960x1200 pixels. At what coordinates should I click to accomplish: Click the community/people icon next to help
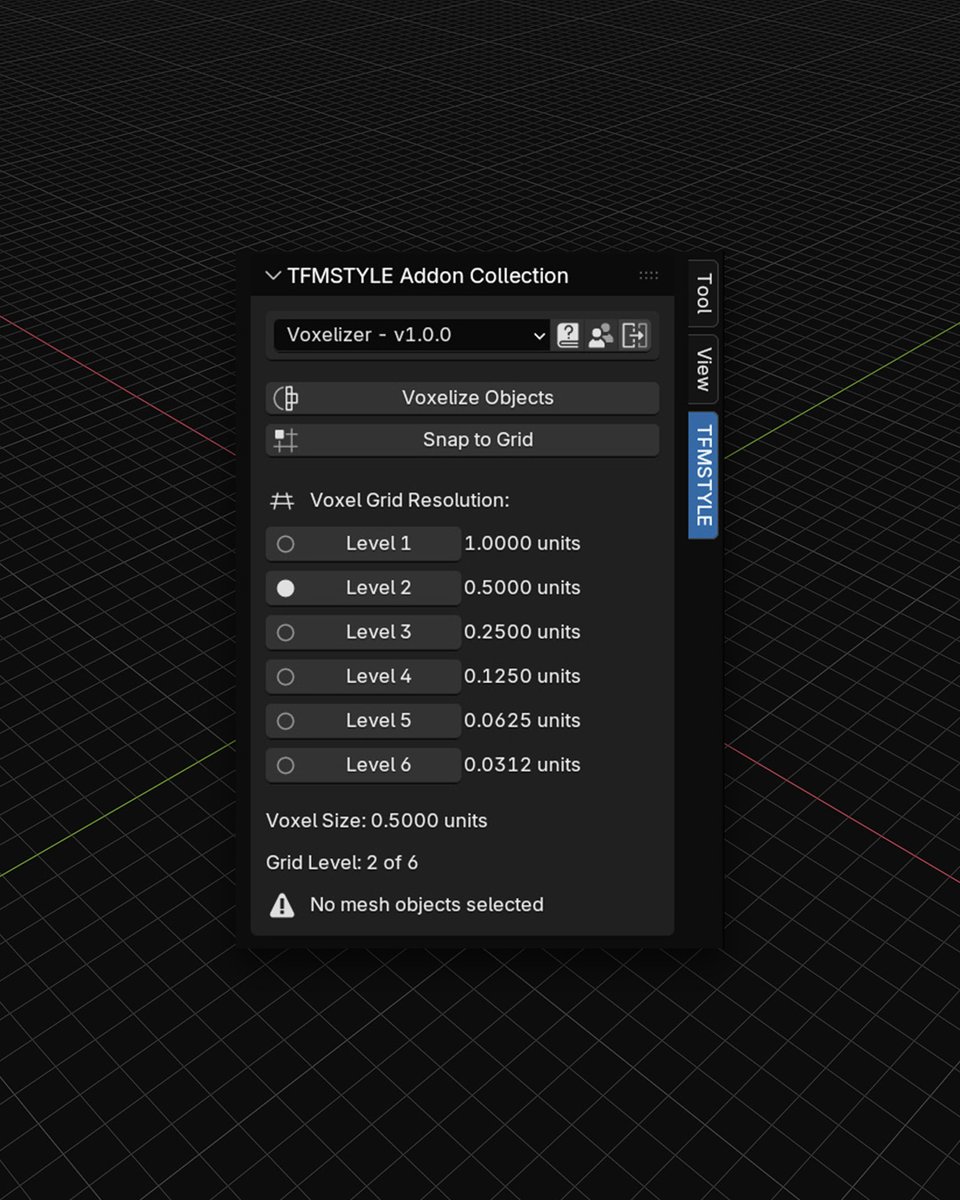(600, 335)
